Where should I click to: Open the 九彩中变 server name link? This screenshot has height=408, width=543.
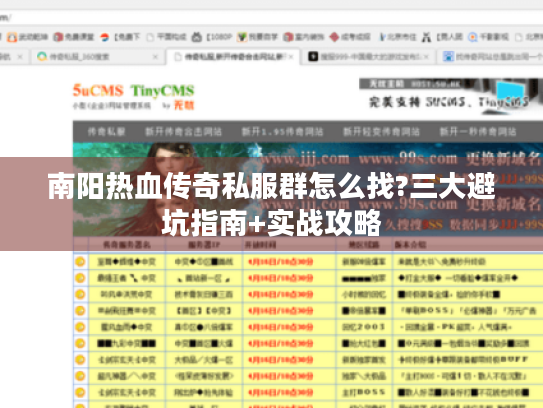[x=127, y=343]
